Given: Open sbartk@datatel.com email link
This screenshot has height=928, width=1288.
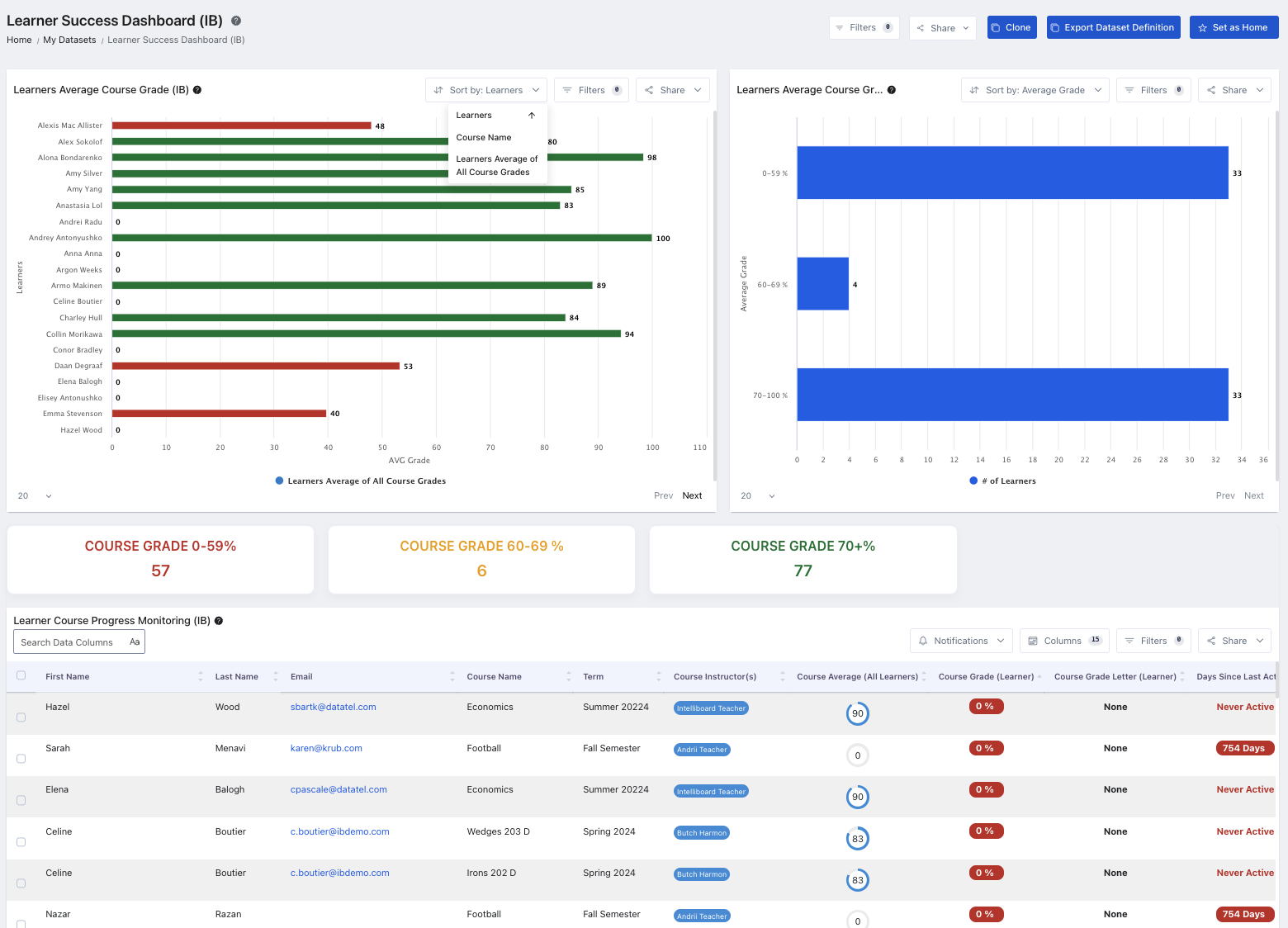Looking at the screenshot, I should coord(333,708).
